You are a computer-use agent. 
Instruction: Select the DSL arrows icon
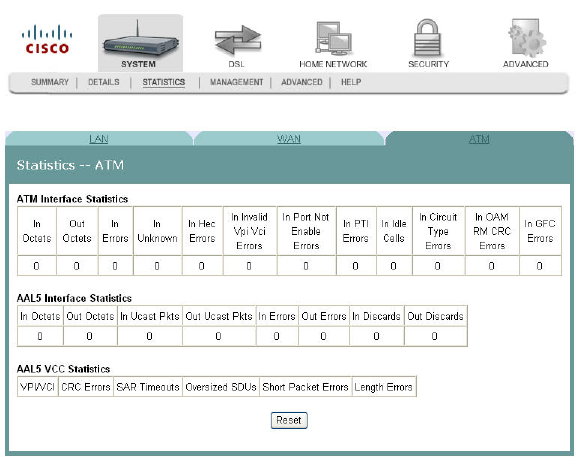point(238,40)
